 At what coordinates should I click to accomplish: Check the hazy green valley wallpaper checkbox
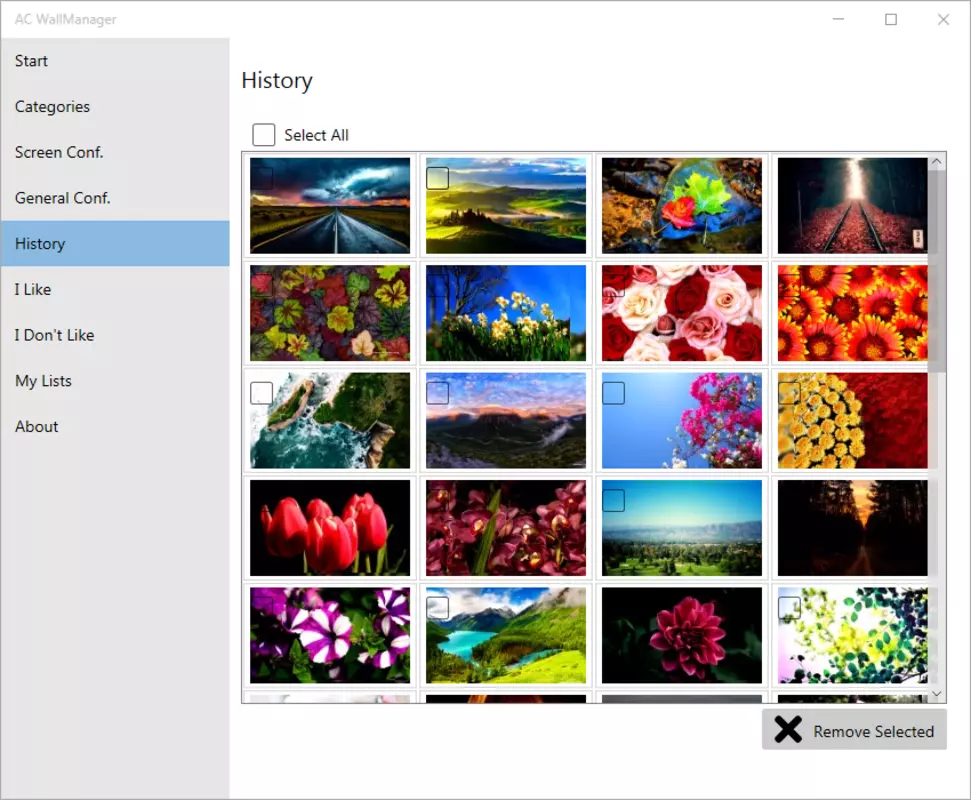coord(613,500)
